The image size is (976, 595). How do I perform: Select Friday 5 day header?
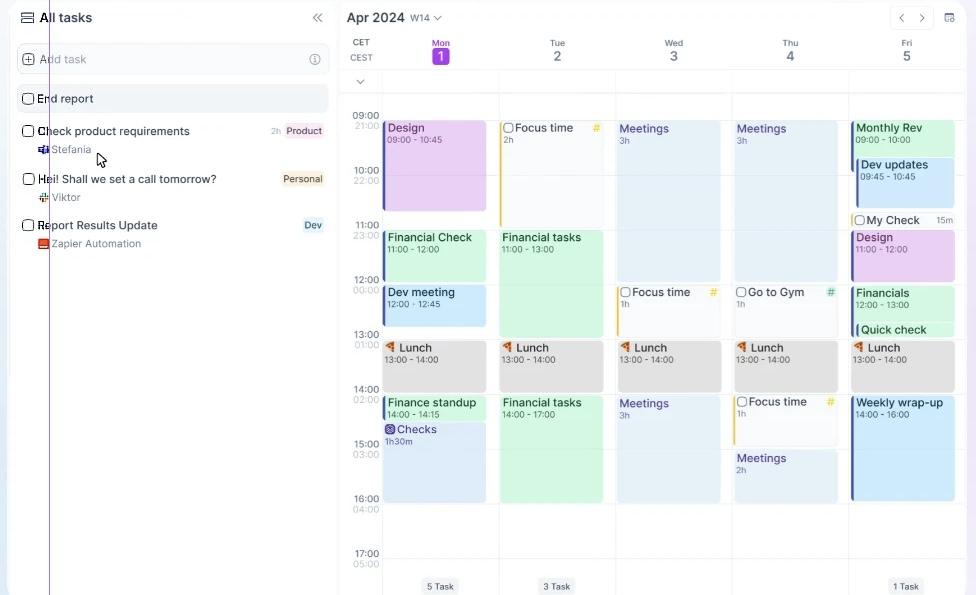point(906,52)
